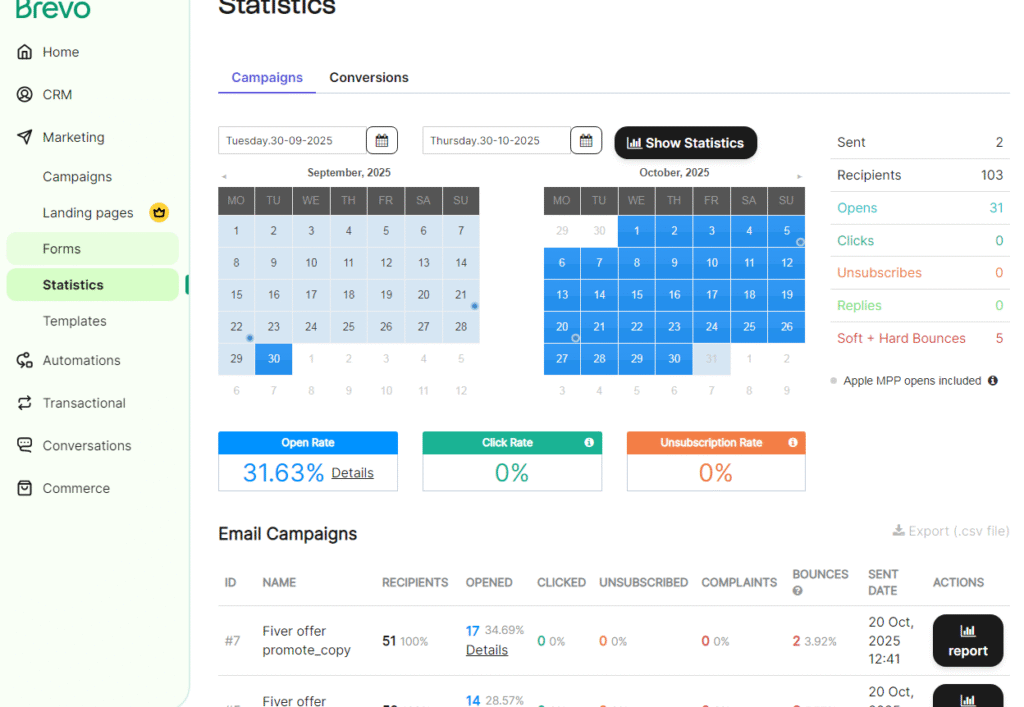Viewport: 1024px width, 707px height.
Task: Open Templates in the Marketing submenu
Action: pos(74,321)
